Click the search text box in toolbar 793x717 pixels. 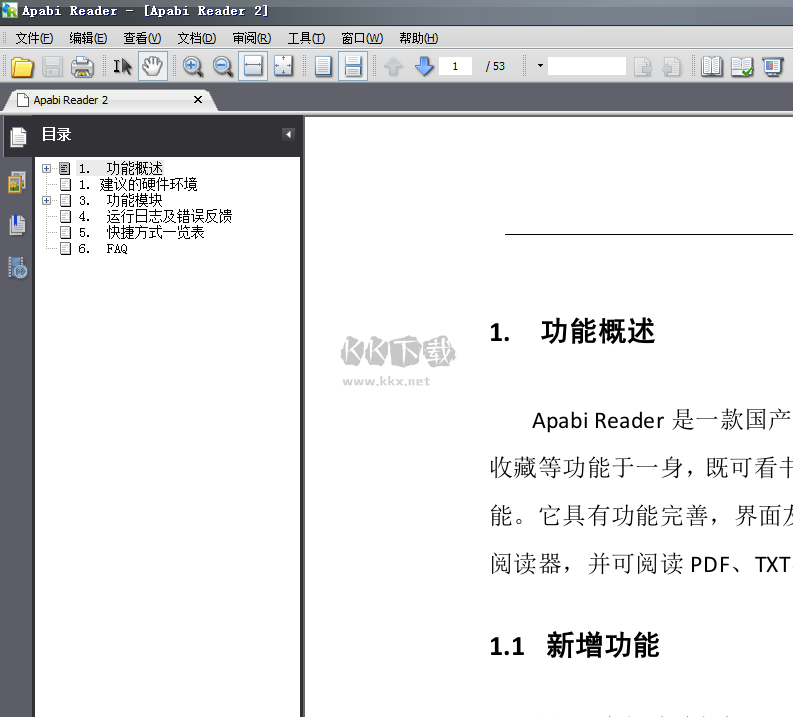pos(587,66)
